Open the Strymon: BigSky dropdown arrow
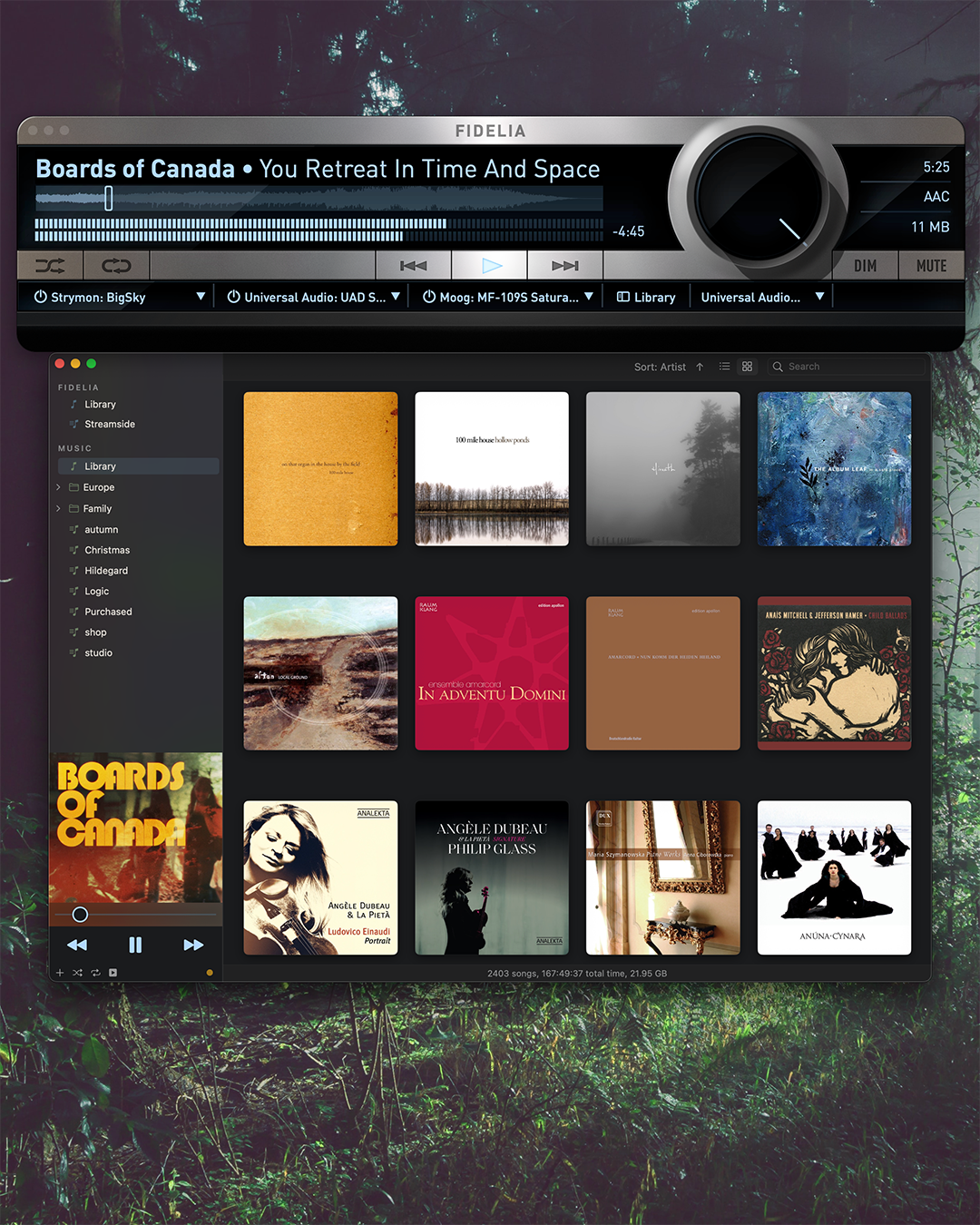The width and height of the screenshot is (980, 1225). point(201,297)
